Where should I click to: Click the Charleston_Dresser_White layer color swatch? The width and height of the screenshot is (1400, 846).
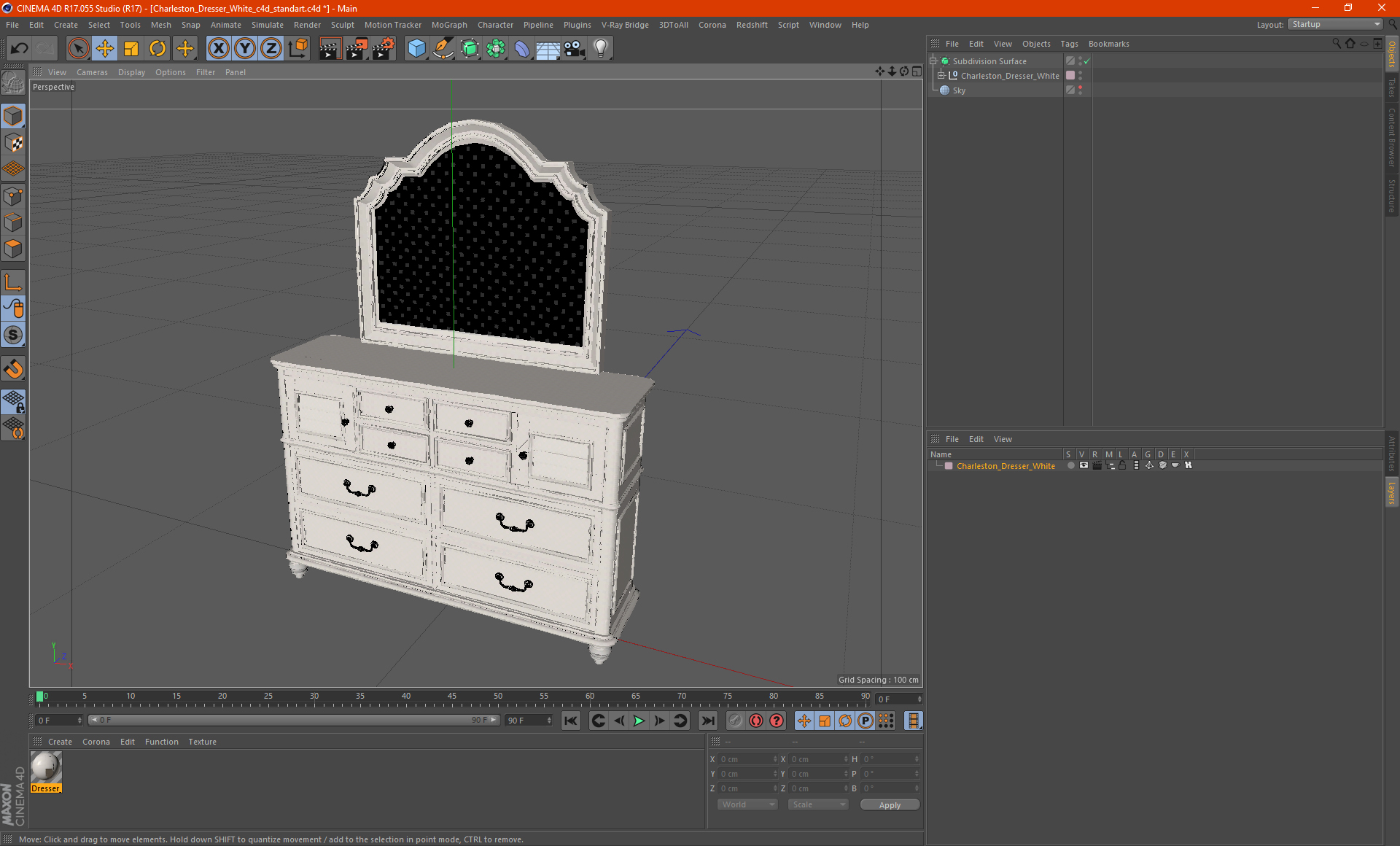pos(949,465)
